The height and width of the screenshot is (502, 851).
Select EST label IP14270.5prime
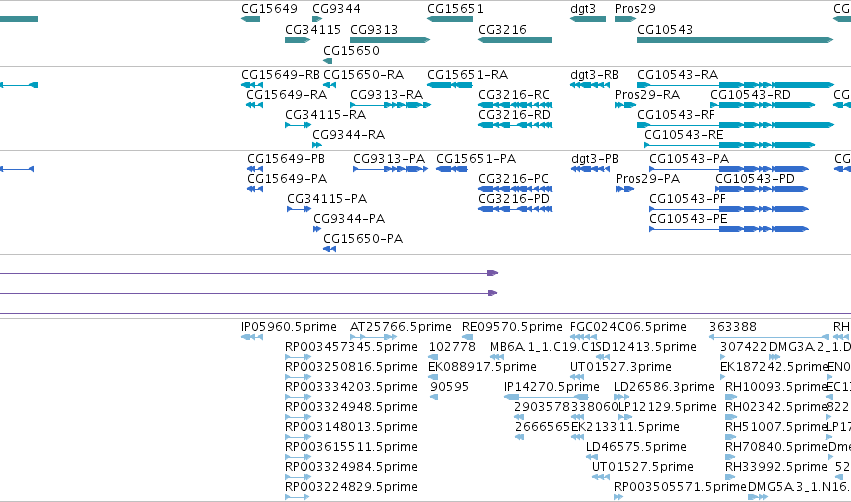552,387
